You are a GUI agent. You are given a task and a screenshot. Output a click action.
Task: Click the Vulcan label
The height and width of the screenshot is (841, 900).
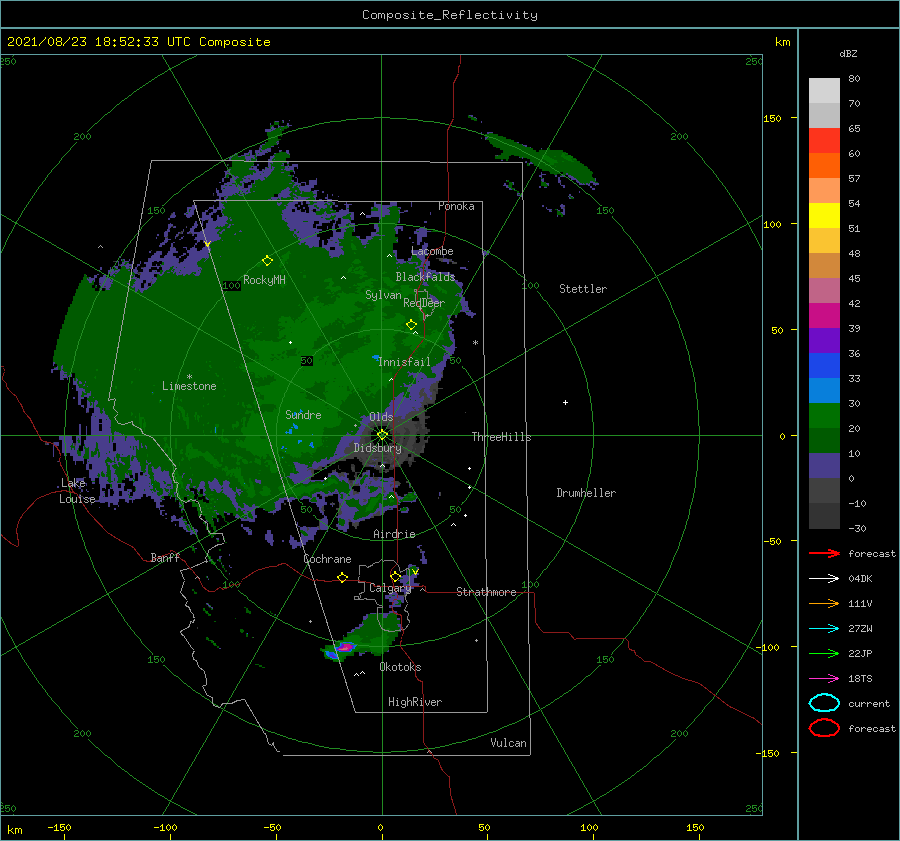pyautogui.click(x=508, y=743)
